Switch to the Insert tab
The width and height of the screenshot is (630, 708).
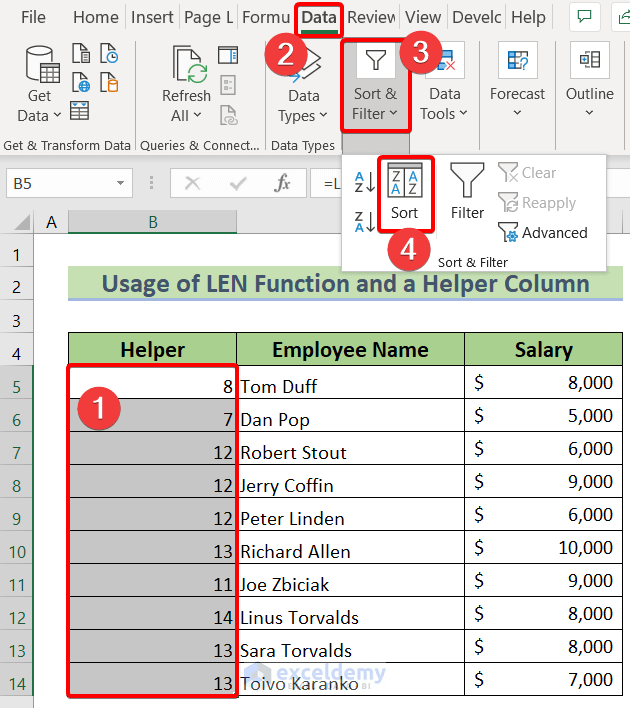click(x=152, y=17)
